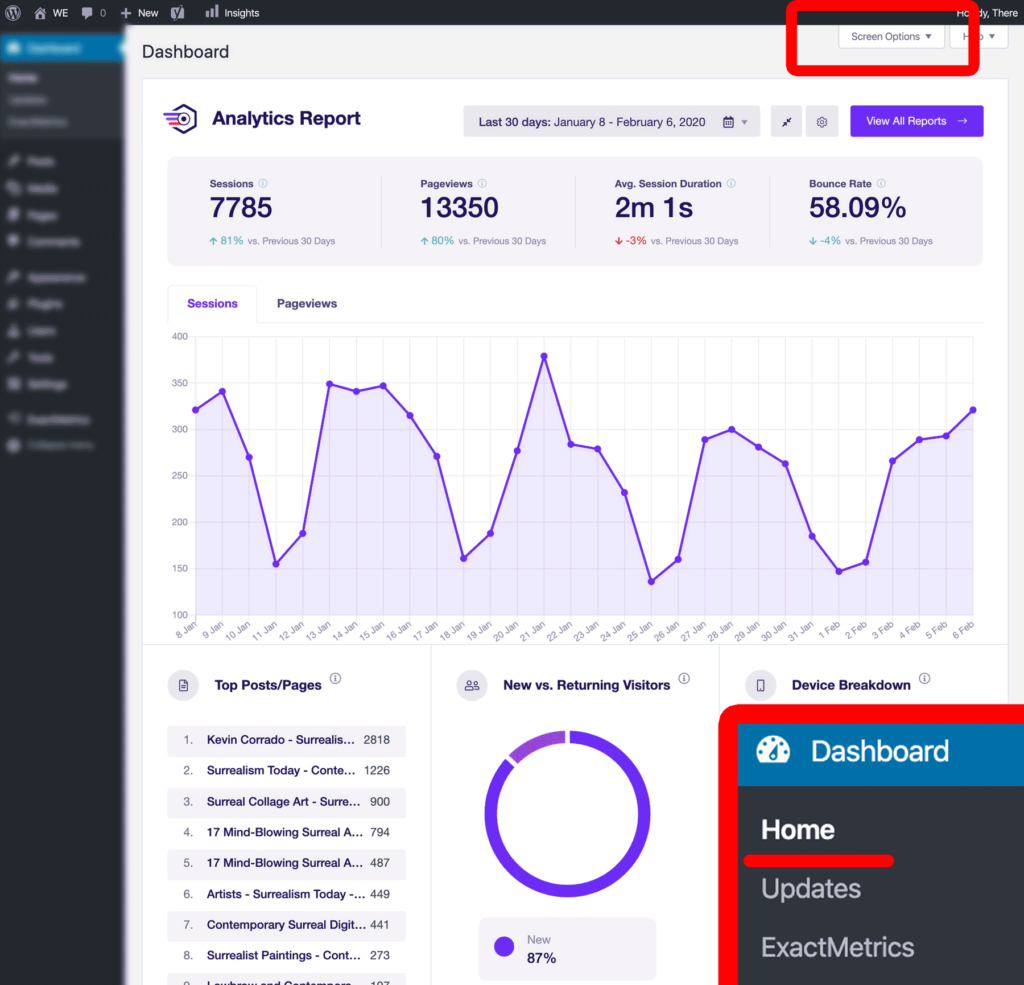
Task: Open the analytics settings gear icon
Action: 822,121
